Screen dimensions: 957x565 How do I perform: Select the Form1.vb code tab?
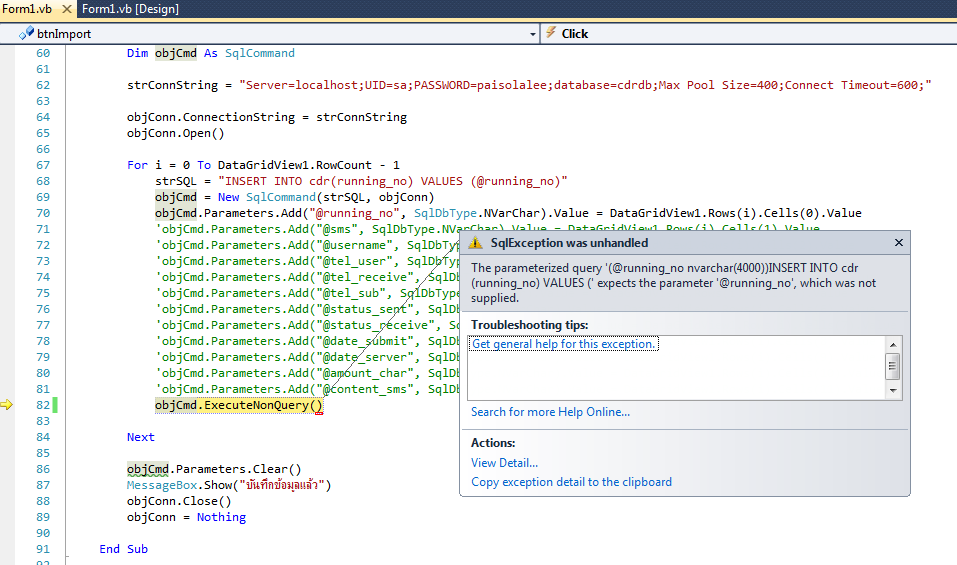point(27,9)
